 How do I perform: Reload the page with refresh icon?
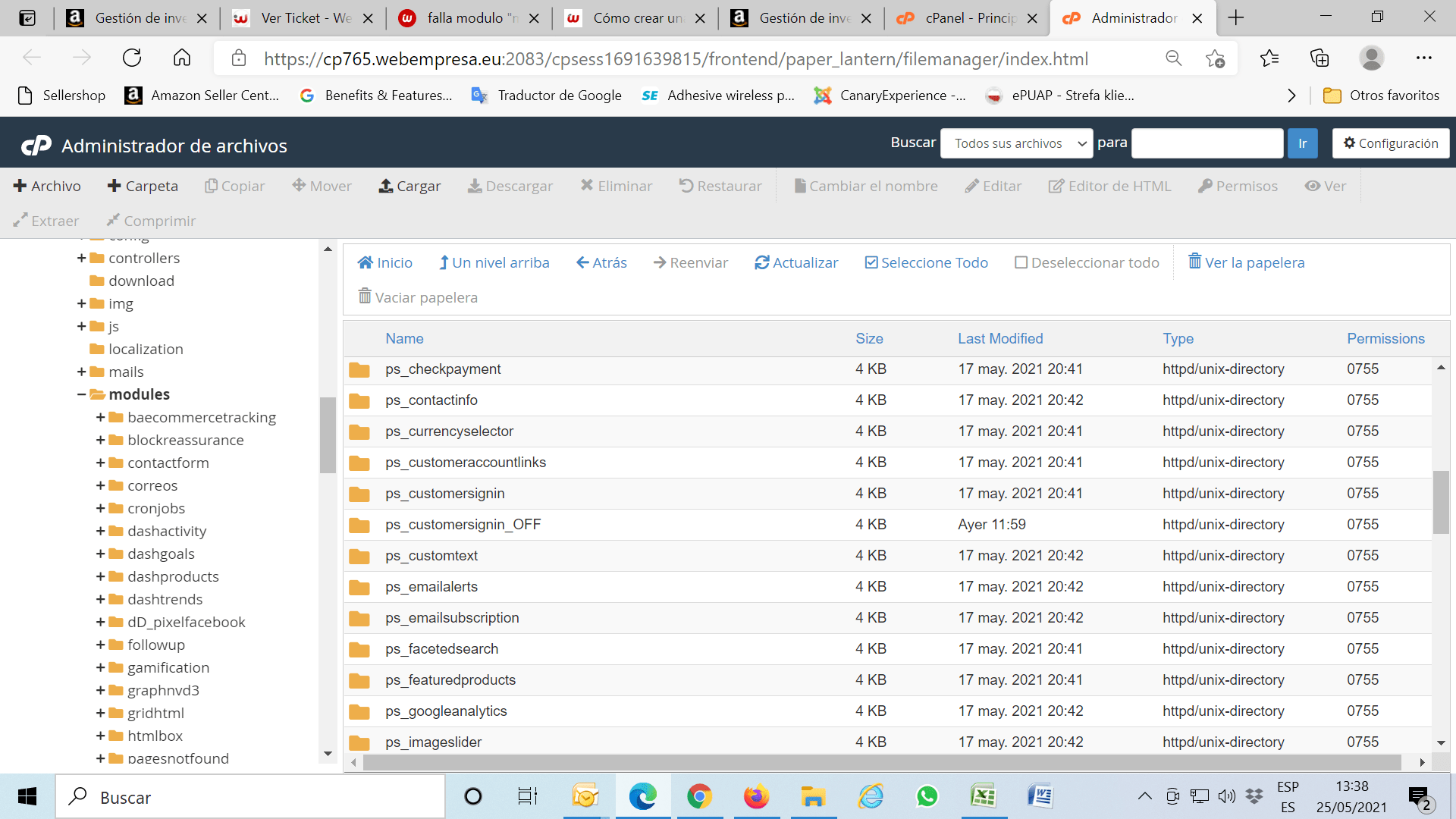[132, 58]
